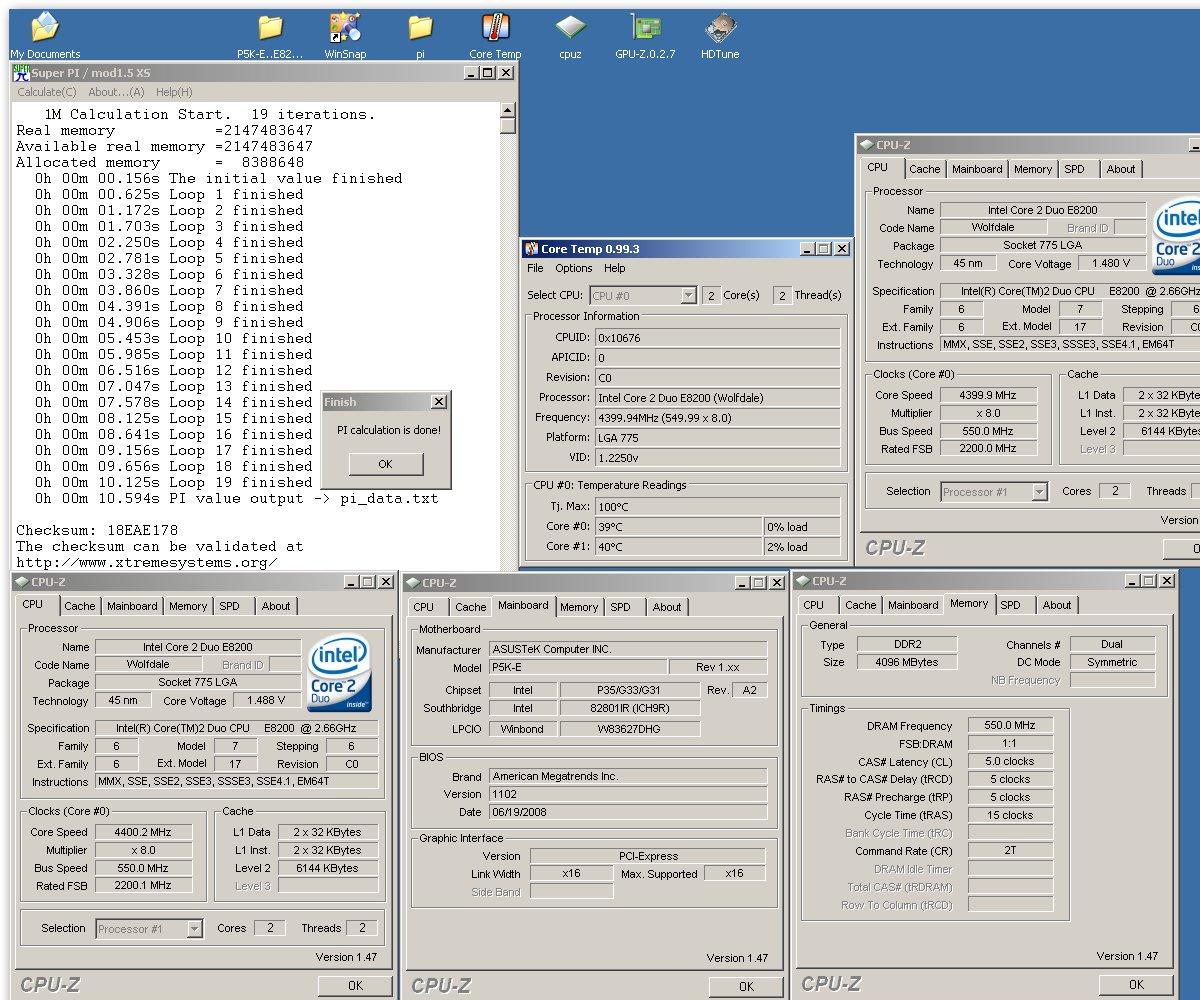
Task: Click the Memory CPU-Z window title icon
Action: tap(803, 581)
